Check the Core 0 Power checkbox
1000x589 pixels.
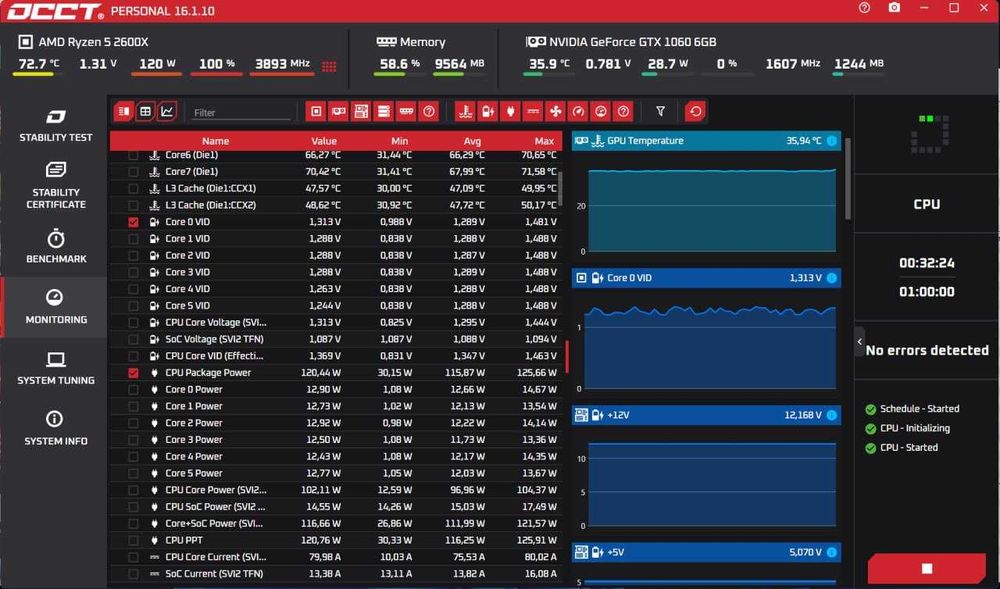pos(133,389)
